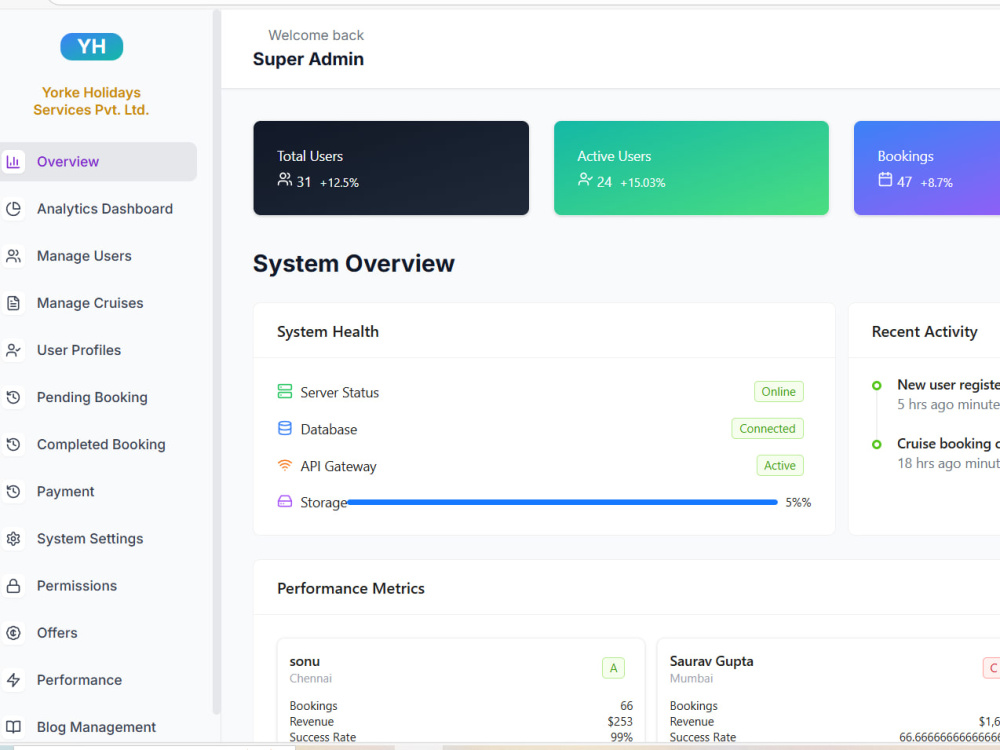Go to Manage Cruises

[98, 303]
